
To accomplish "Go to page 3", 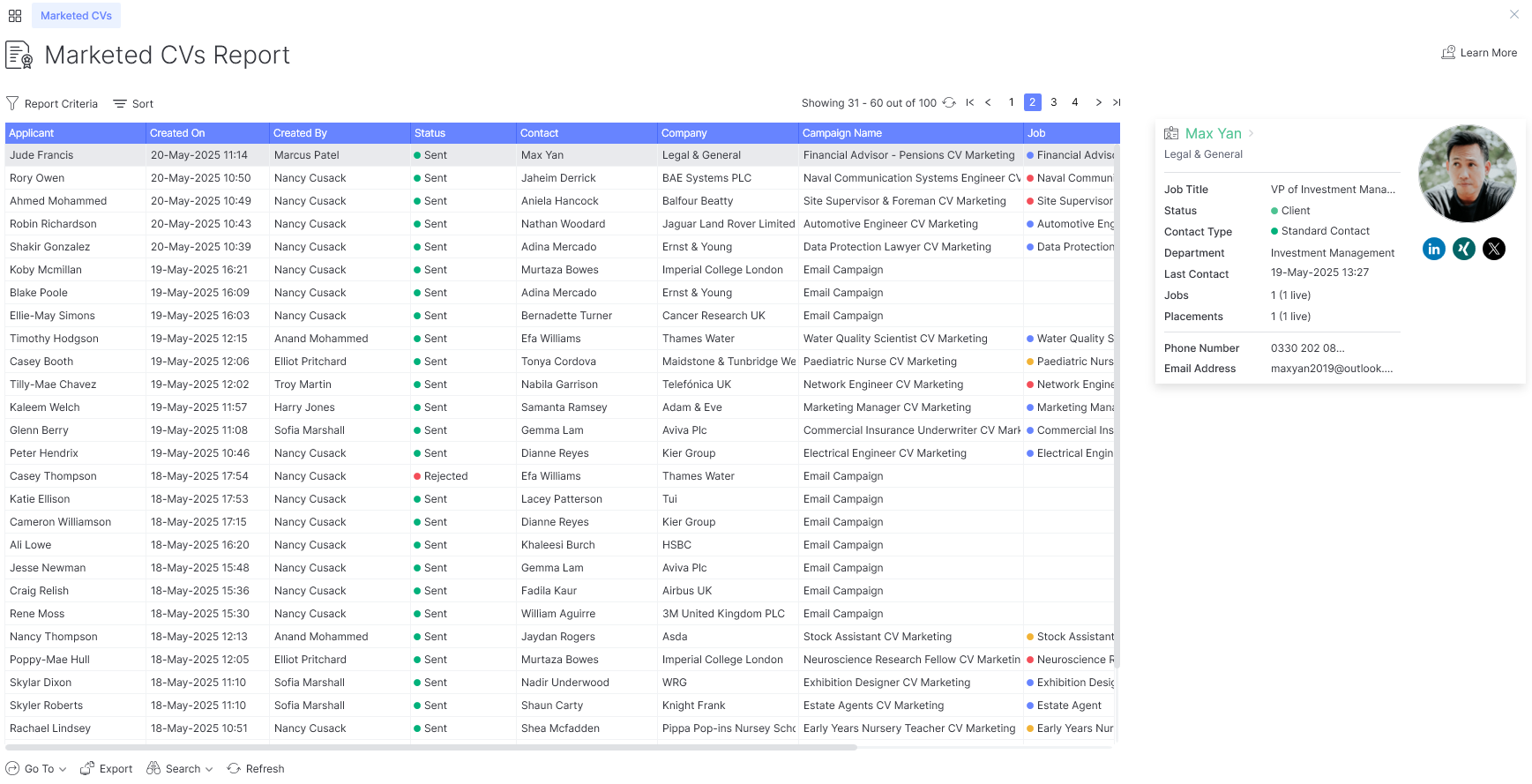I will pos(1054,102).
